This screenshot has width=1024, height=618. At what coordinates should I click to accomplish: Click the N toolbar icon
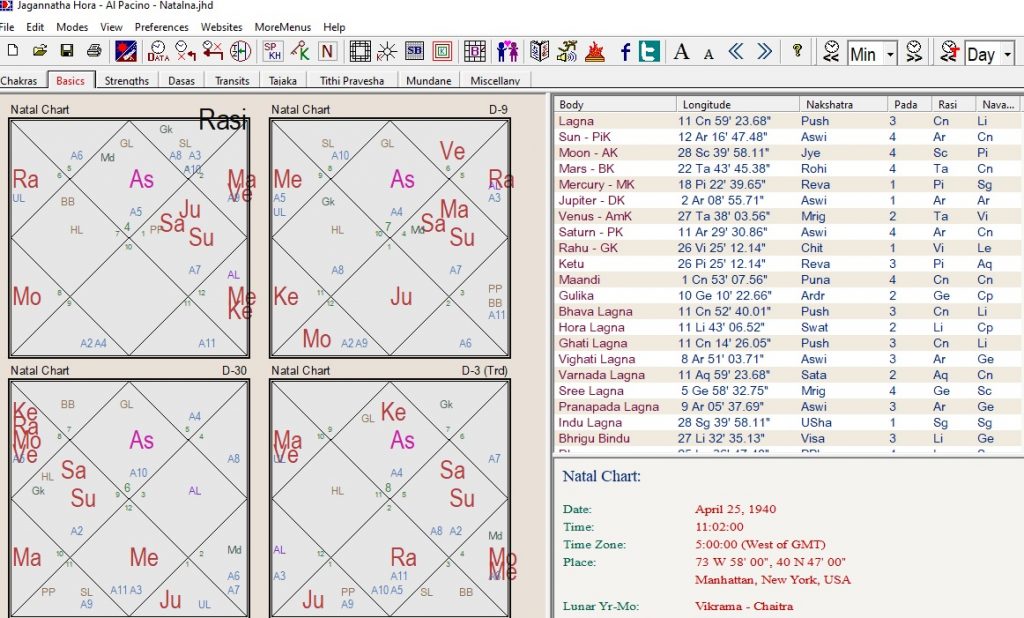(327, 51)
